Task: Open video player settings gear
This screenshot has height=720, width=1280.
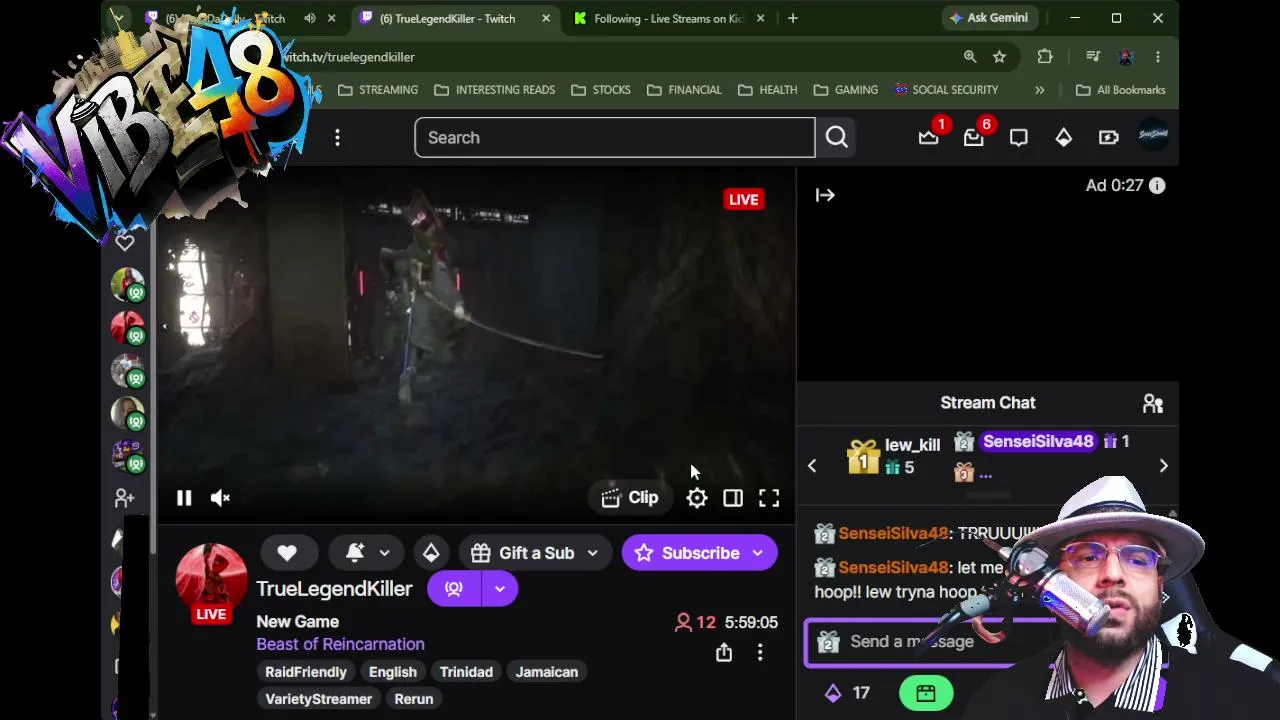Action: (x=697, y=498)
